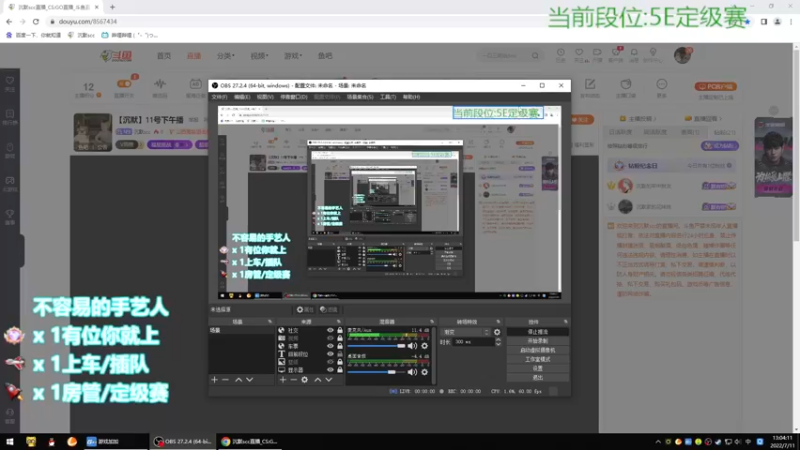Switch to OBS 27.2.4 taskbar button
The height and width of the screenshot is (450, 800).
click(182, 441)
